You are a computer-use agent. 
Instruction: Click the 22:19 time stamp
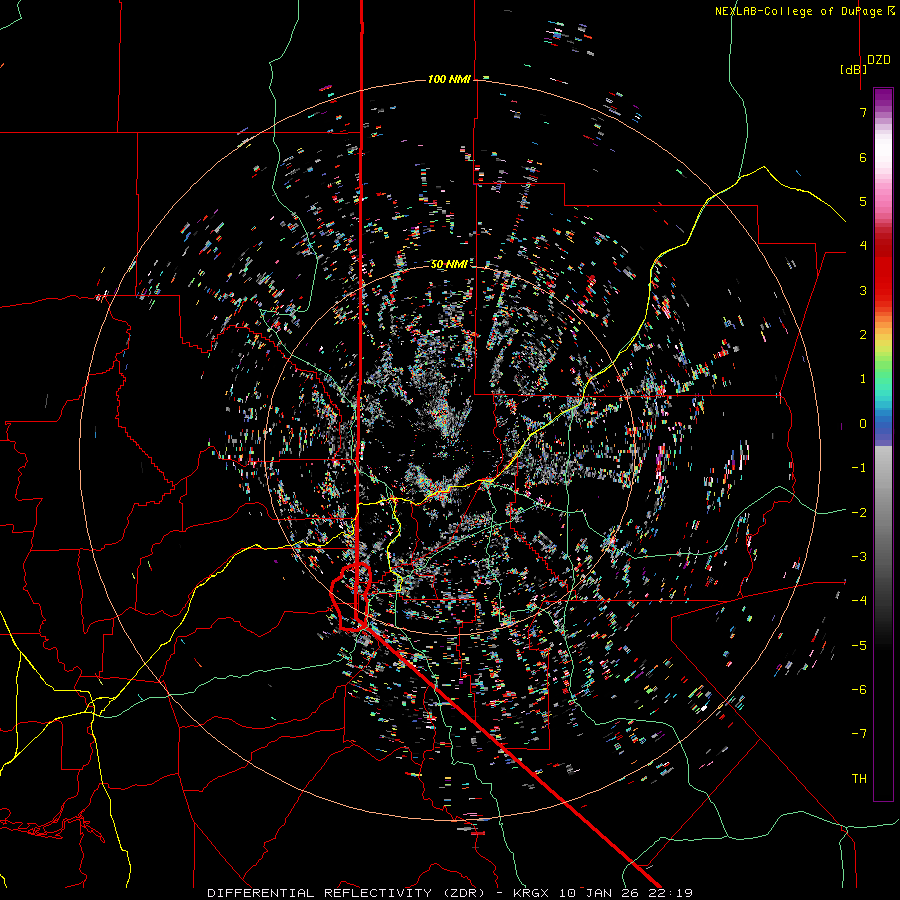[670, 893]
